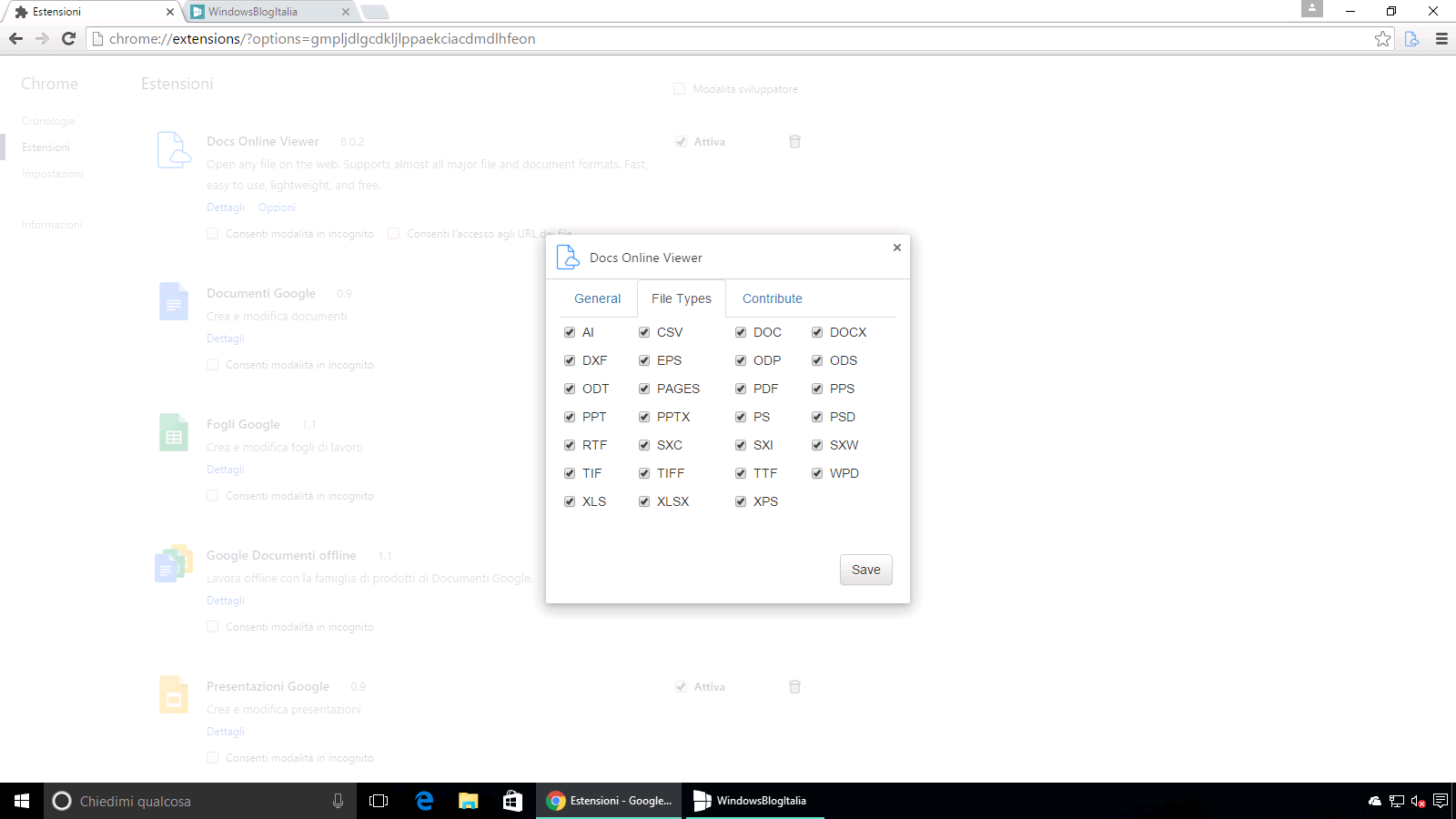Open the Docs Online Viewer toolbar extension icon
This screenshot has height=819, width=1456.
pyautogui.click(x=1411, y=38)
